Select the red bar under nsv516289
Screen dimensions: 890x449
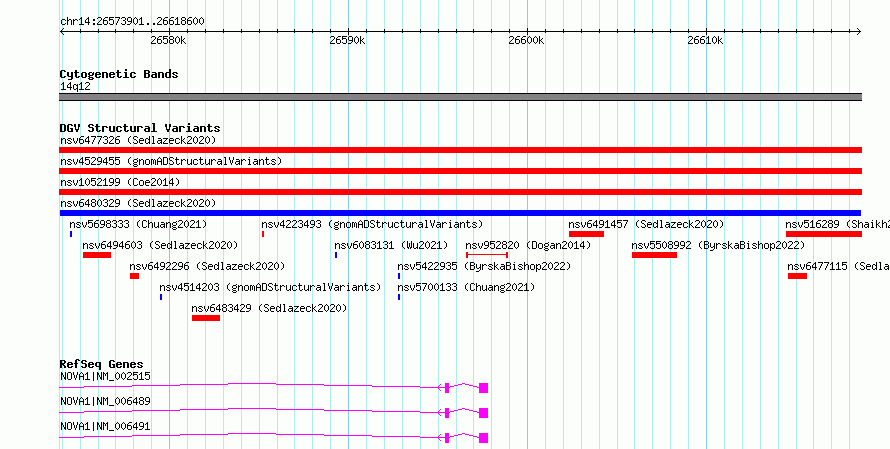pyautogui.click(x=824, y=234)
